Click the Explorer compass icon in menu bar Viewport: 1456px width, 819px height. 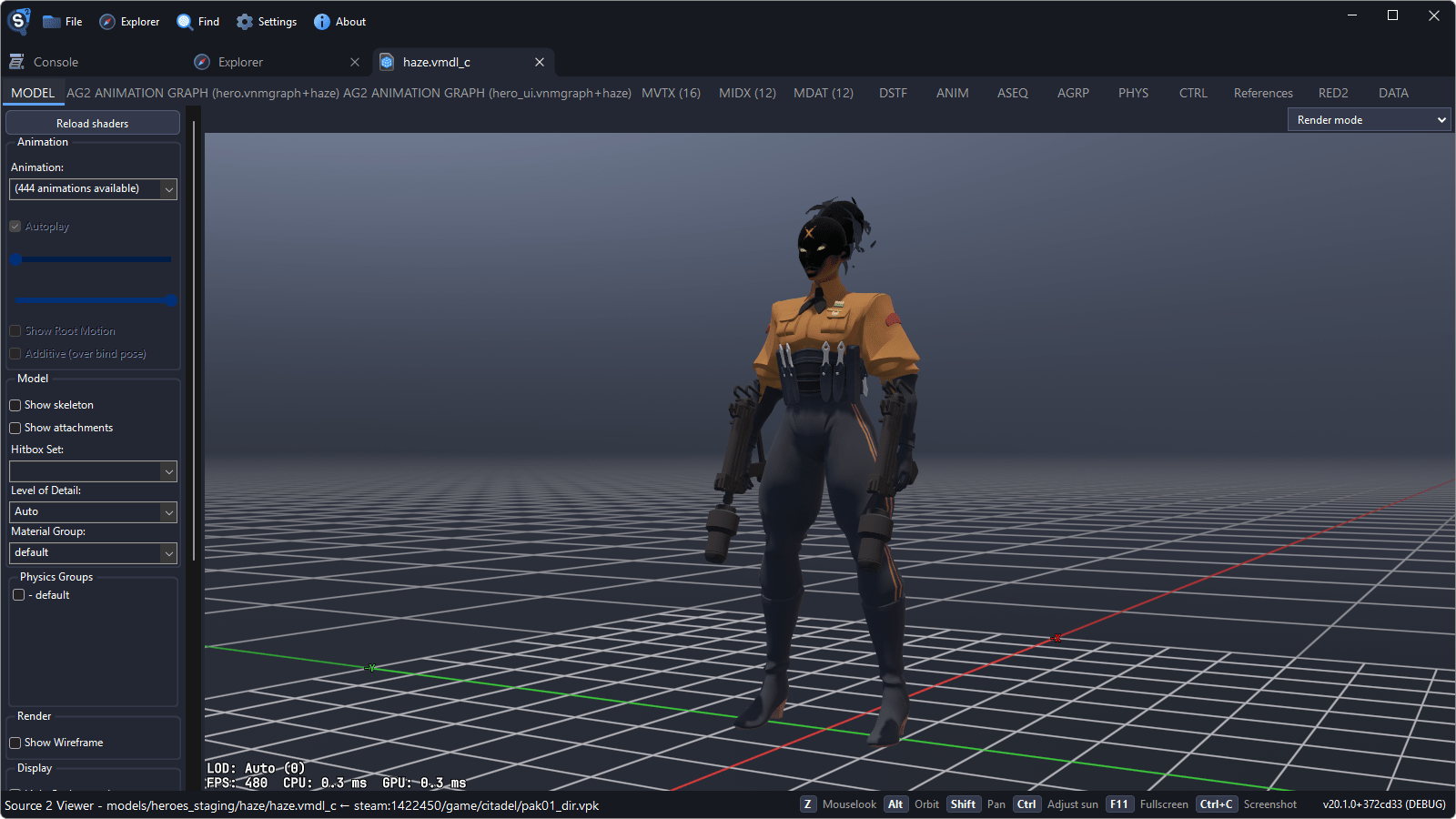point(107,22)
